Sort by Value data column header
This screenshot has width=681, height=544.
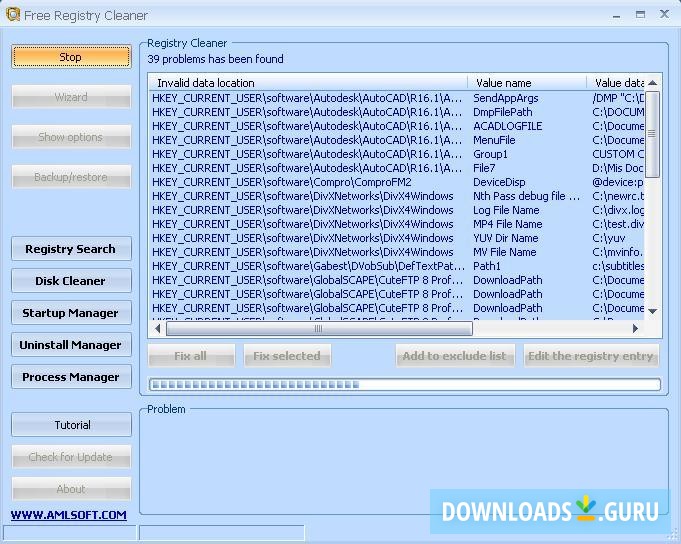(615, 82)
